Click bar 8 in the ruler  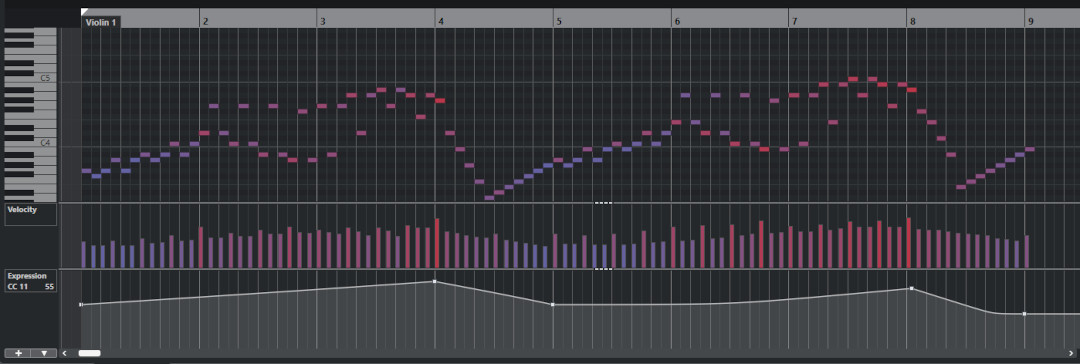tap(913, 21)
